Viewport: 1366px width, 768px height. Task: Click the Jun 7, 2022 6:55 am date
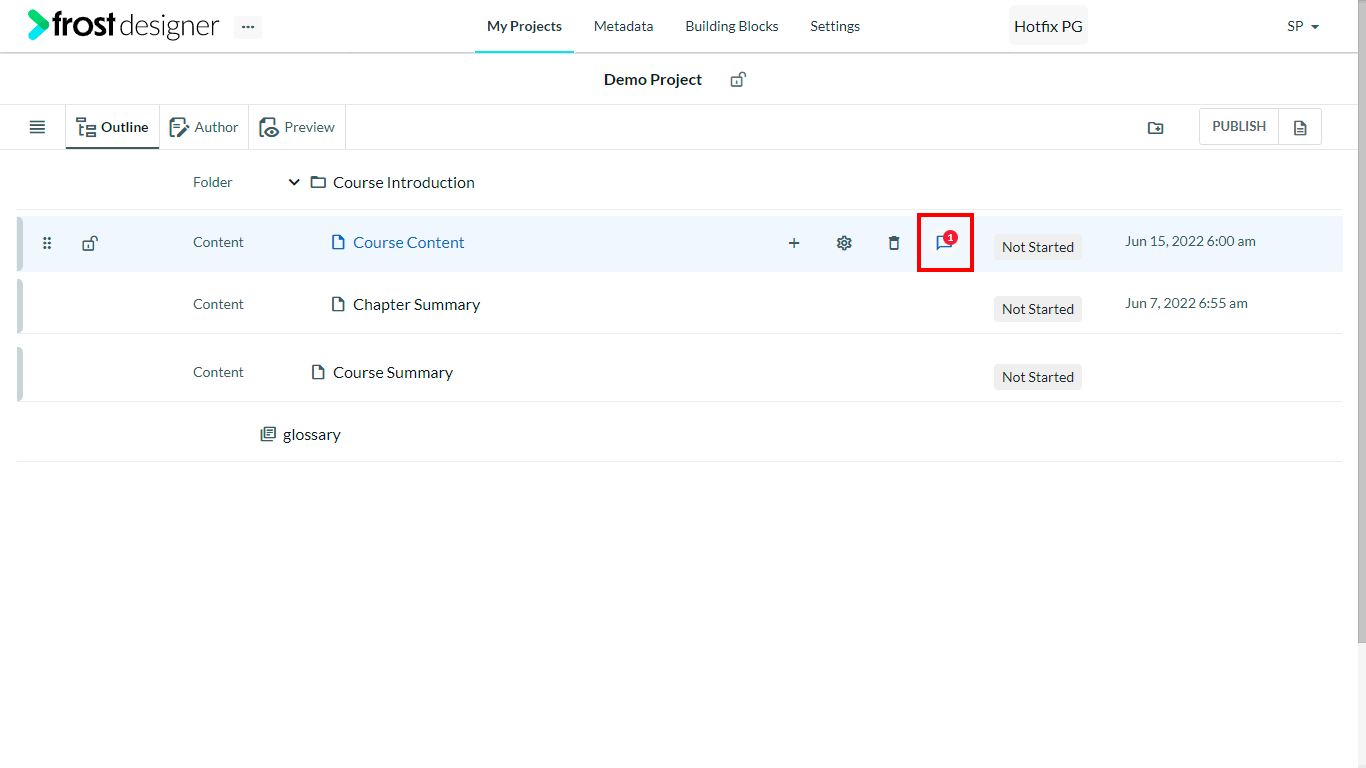click(1186, 303)
